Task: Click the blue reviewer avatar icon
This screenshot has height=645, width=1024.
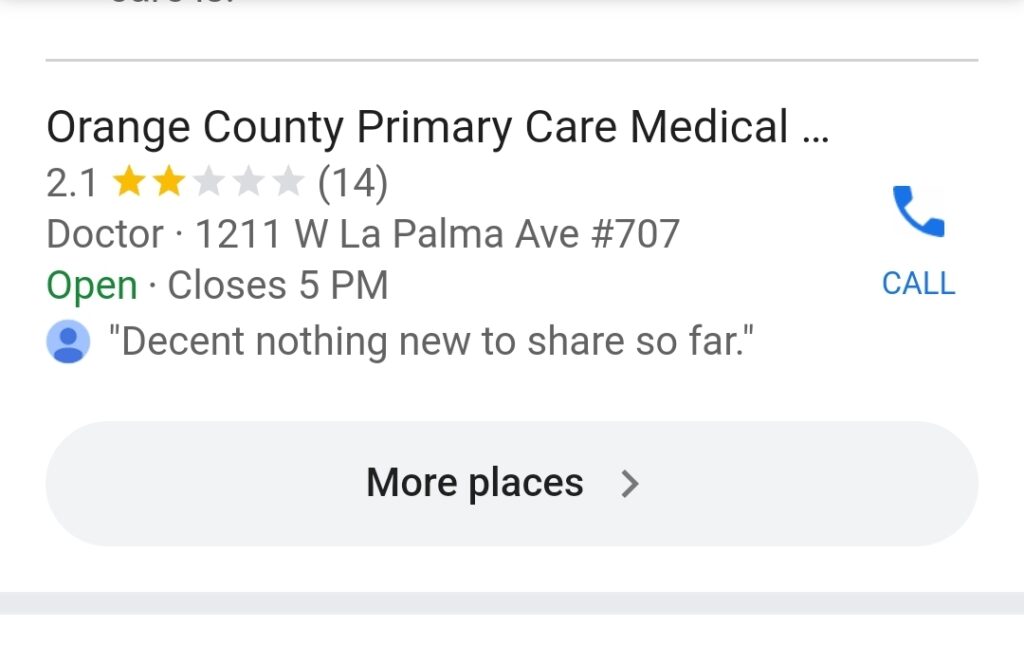Action: (x=68, y=343)
